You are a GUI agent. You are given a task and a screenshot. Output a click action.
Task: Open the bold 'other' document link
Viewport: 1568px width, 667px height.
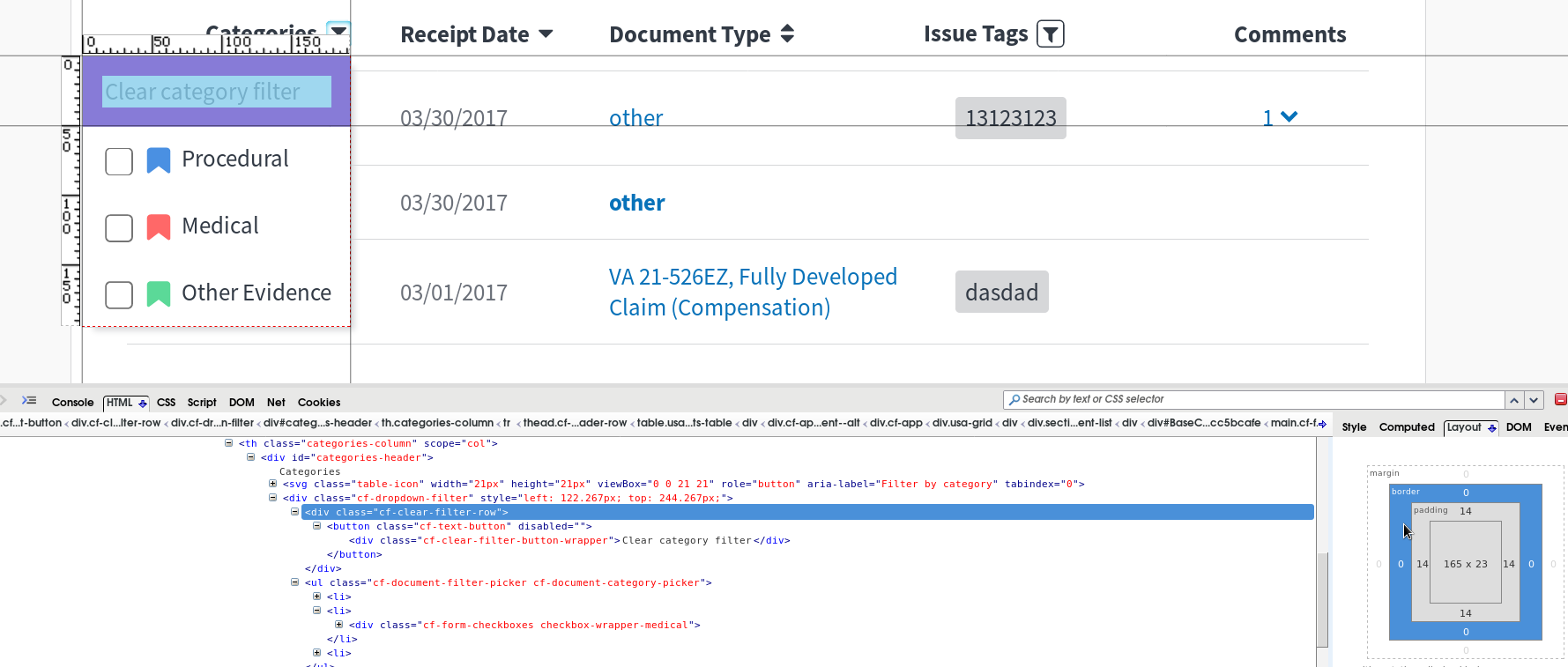(637, 203)
